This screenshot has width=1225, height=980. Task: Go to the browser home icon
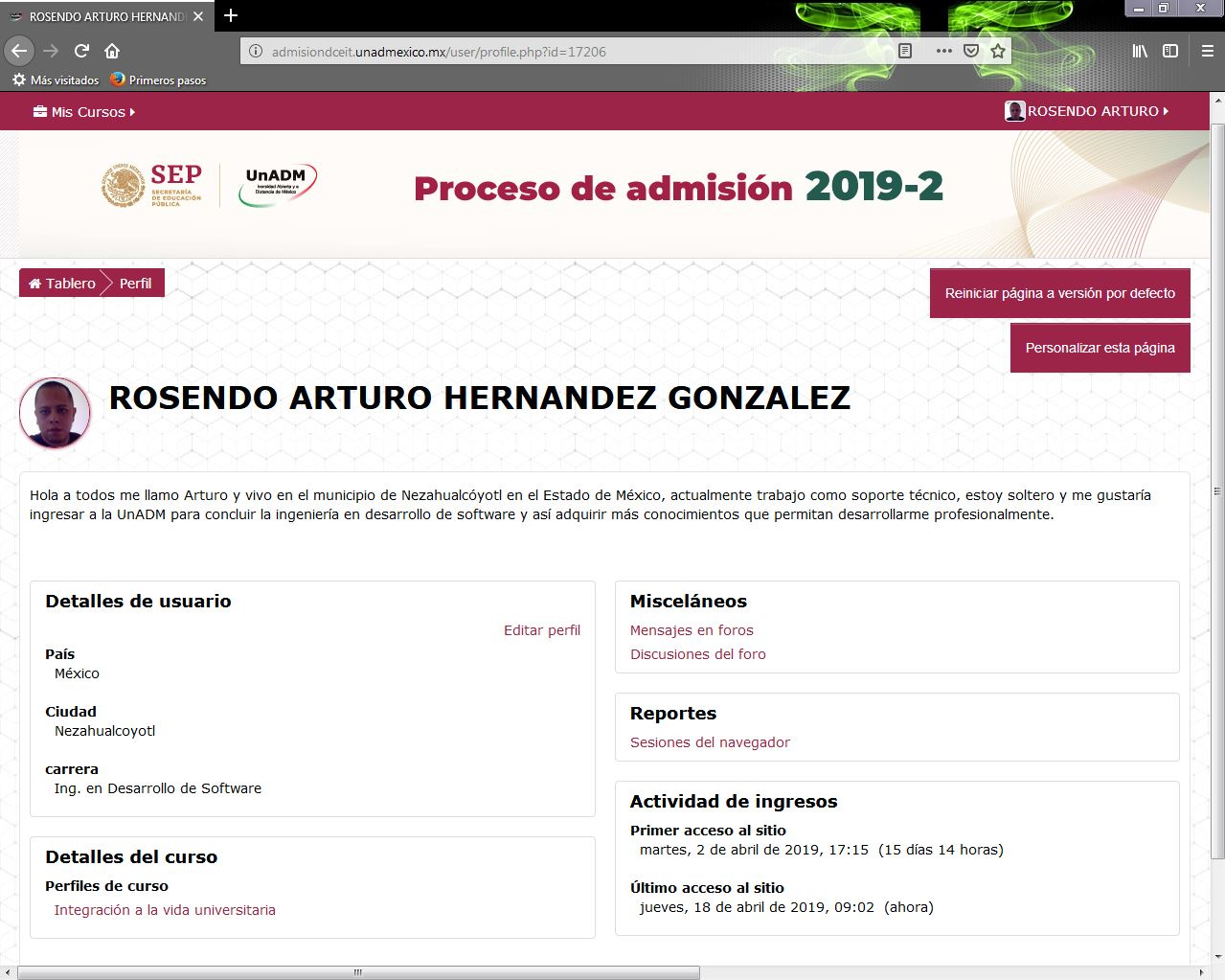pos(112,51)
